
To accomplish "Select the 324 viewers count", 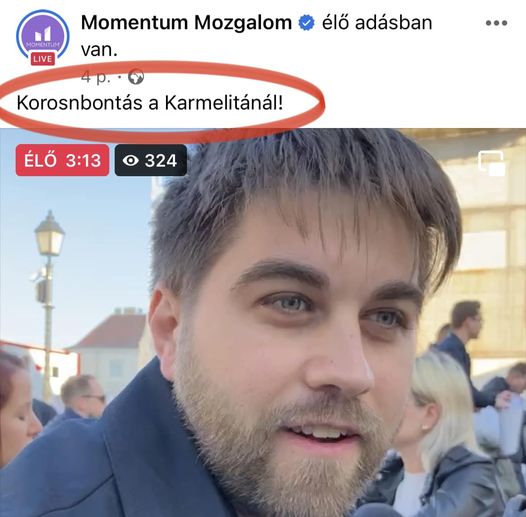I will (161, 160).
